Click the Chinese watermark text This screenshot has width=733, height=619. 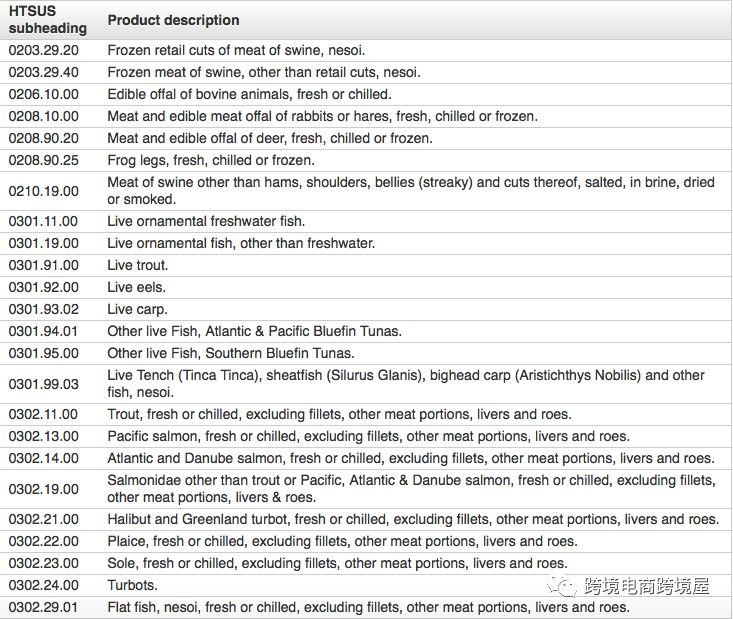pyautogui.click(x=647, y=586)
